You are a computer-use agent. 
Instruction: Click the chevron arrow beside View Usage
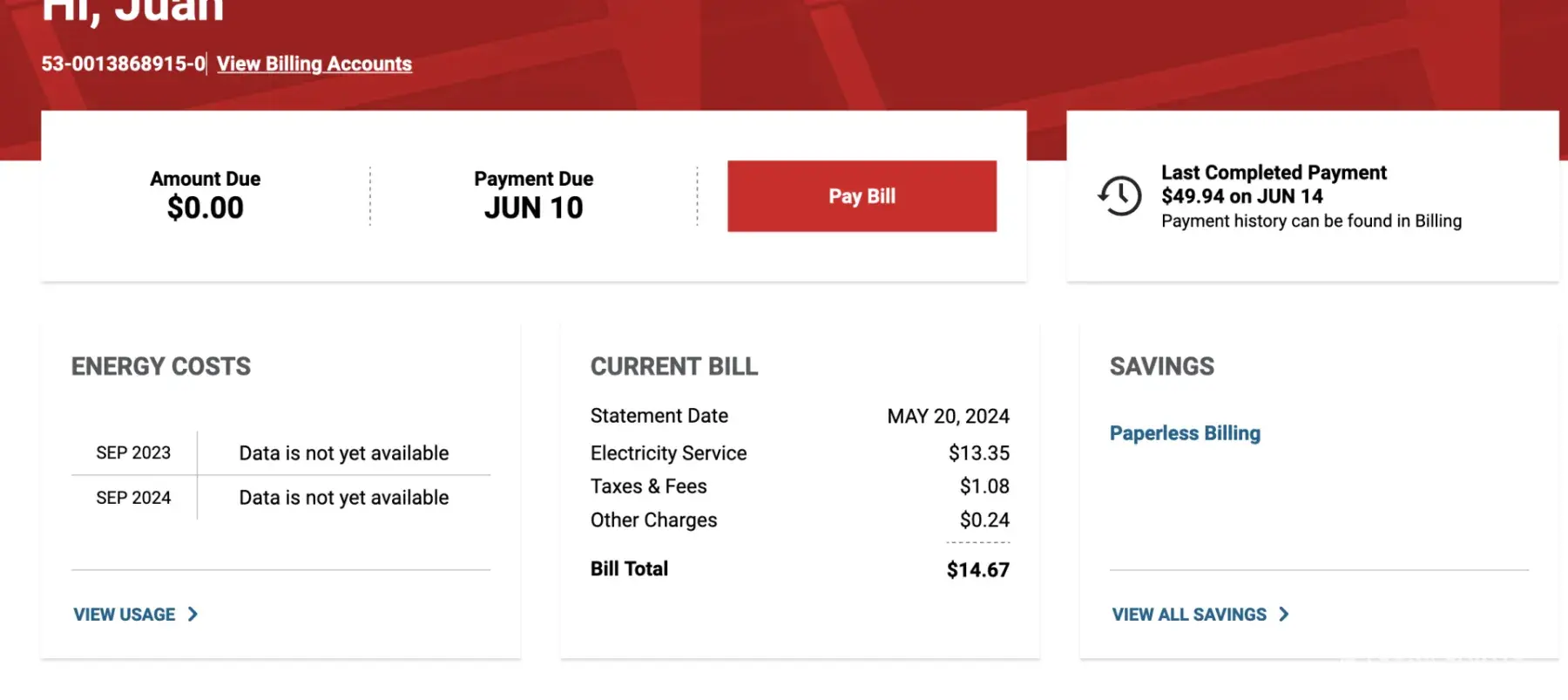pyautogui.click(x=193, y=615)
